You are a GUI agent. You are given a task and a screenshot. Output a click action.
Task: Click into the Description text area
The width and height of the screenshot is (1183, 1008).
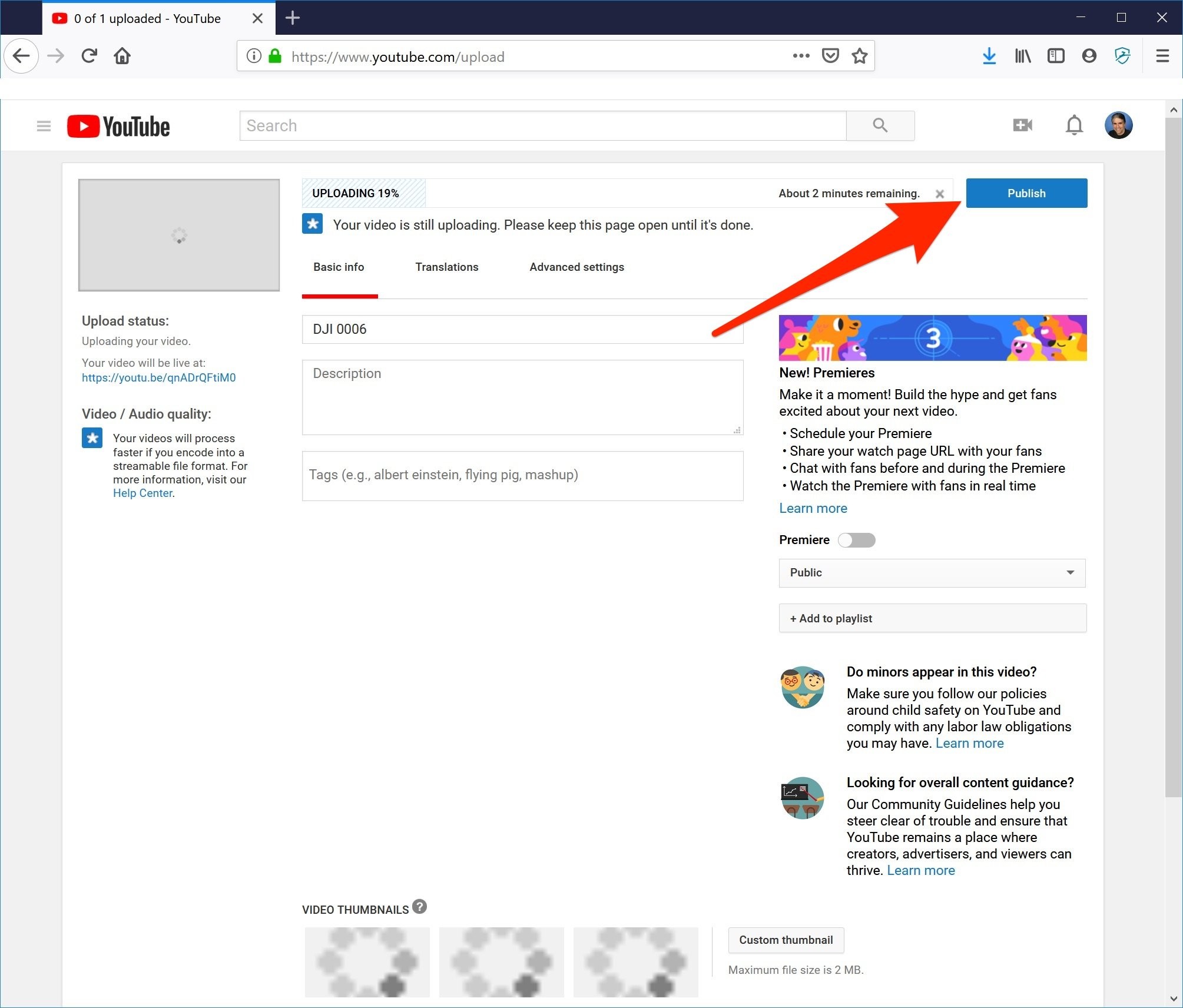(522, 397)
